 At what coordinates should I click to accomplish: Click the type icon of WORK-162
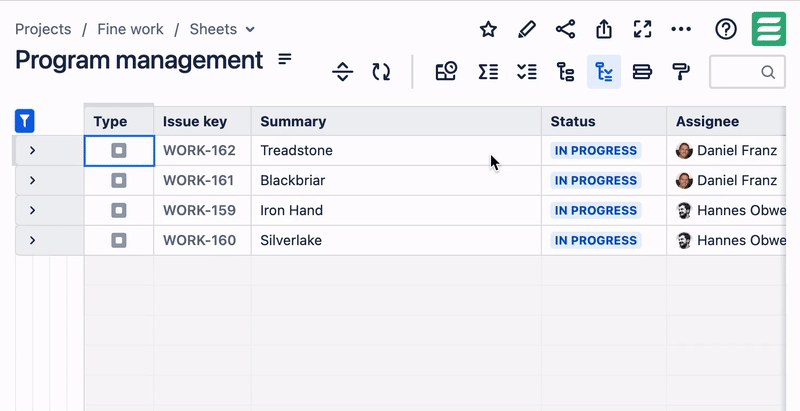pos(119,150)
